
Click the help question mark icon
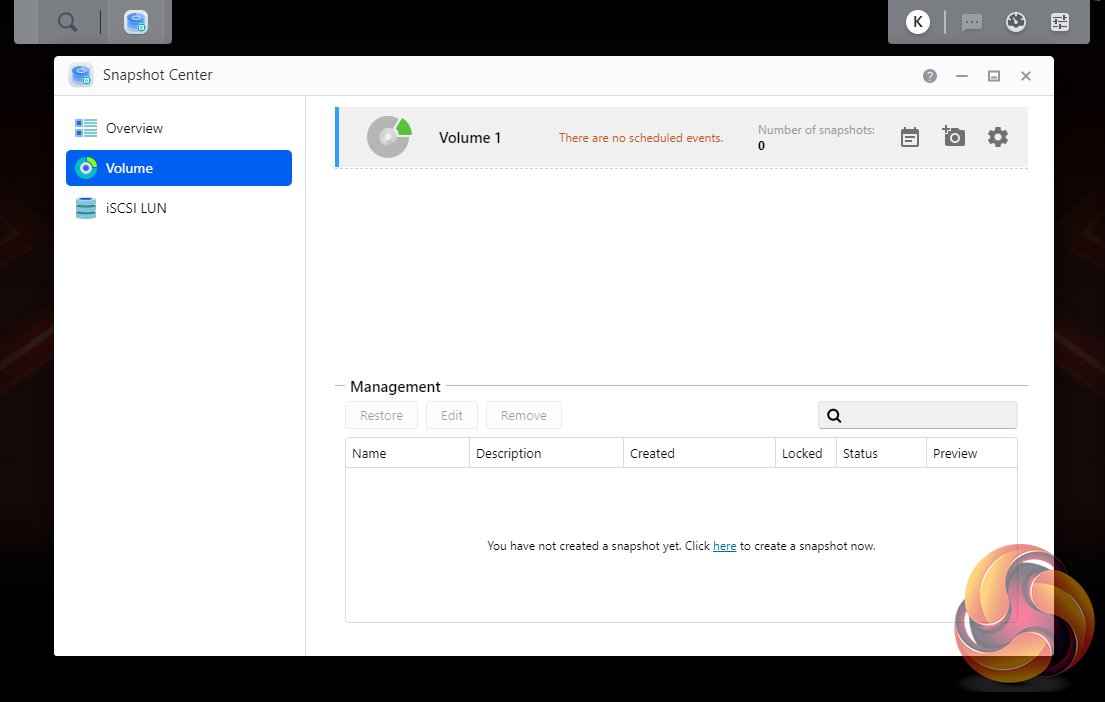click(930, 76)
